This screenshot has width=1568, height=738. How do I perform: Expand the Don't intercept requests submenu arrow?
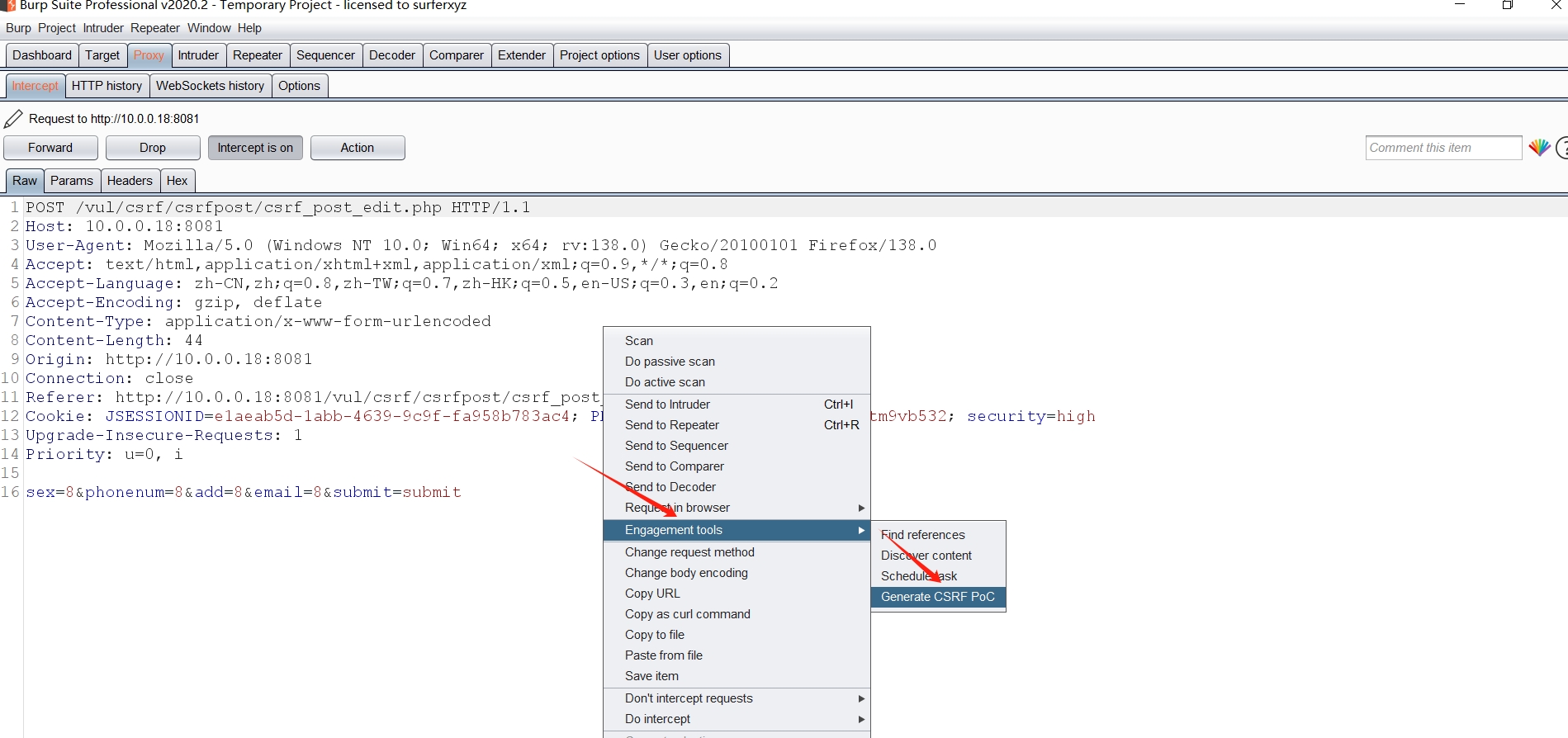(861, 698)
